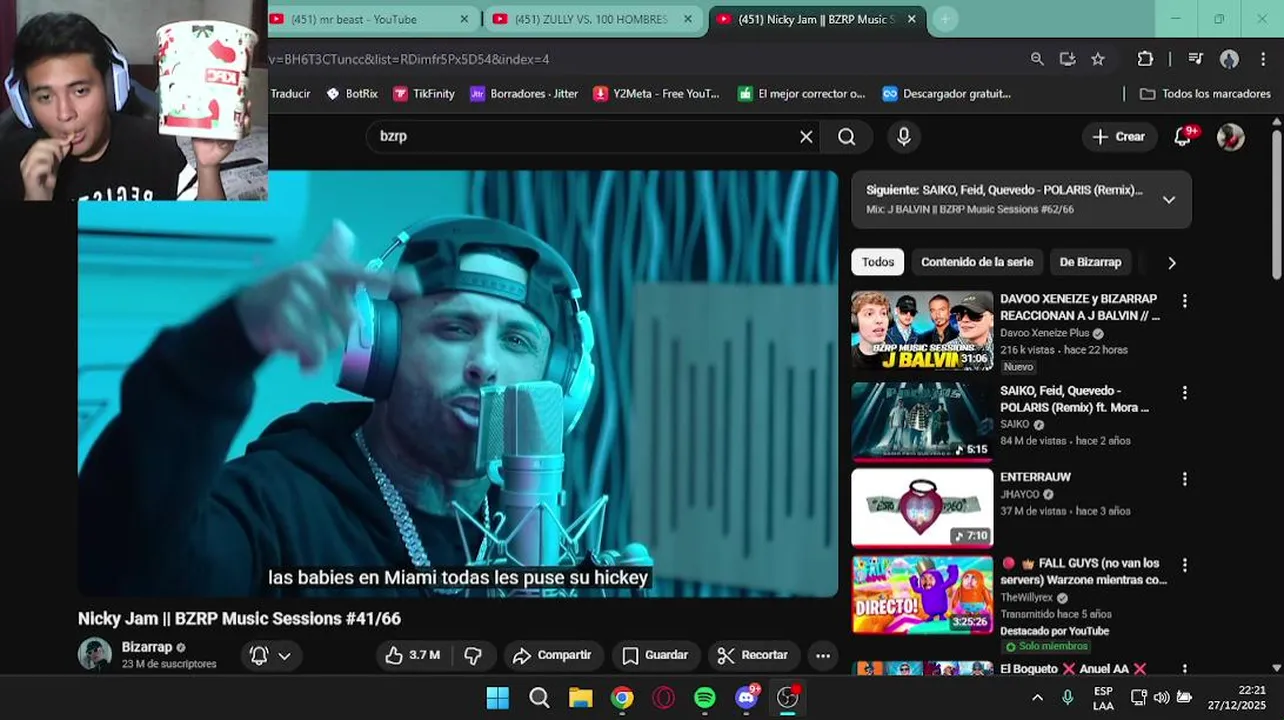
Task: Open Borradores - Jitter bookmark
Action: (523, 94)
